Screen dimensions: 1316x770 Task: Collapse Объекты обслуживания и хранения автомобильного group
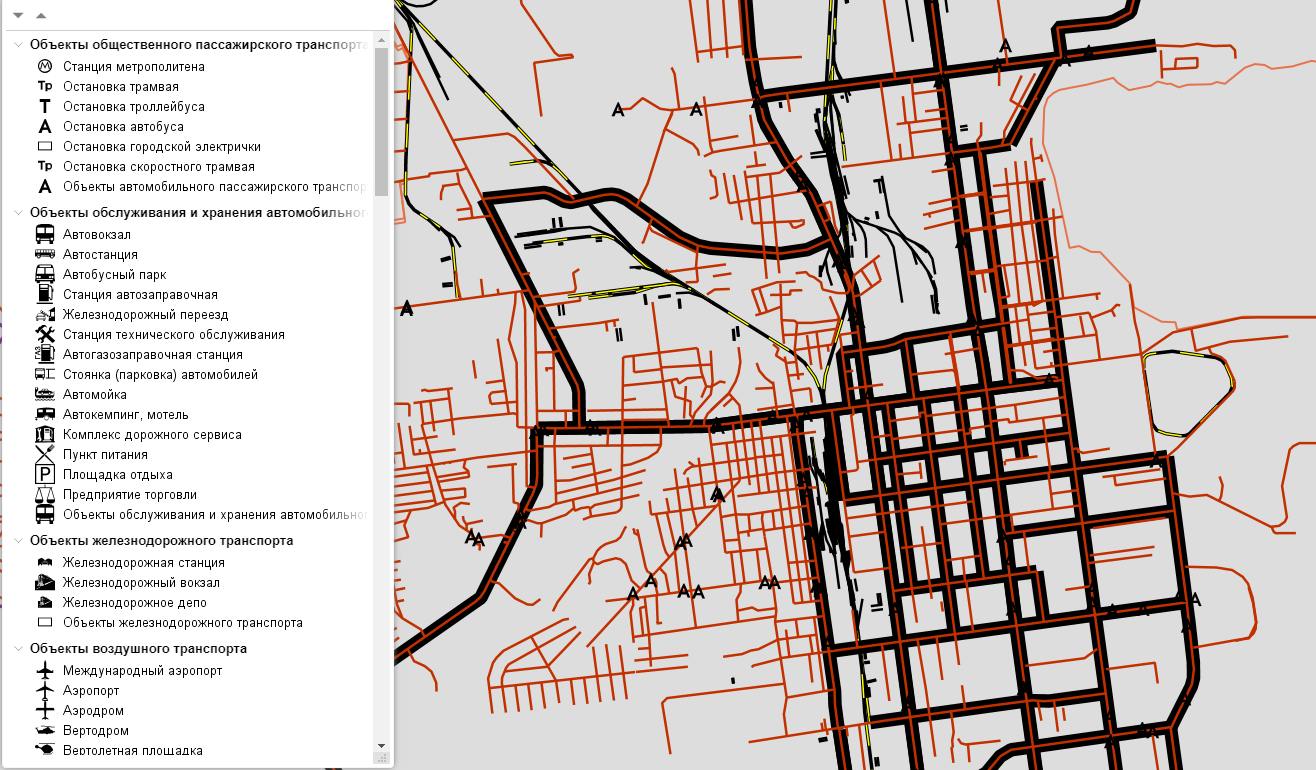coord(18,213)
